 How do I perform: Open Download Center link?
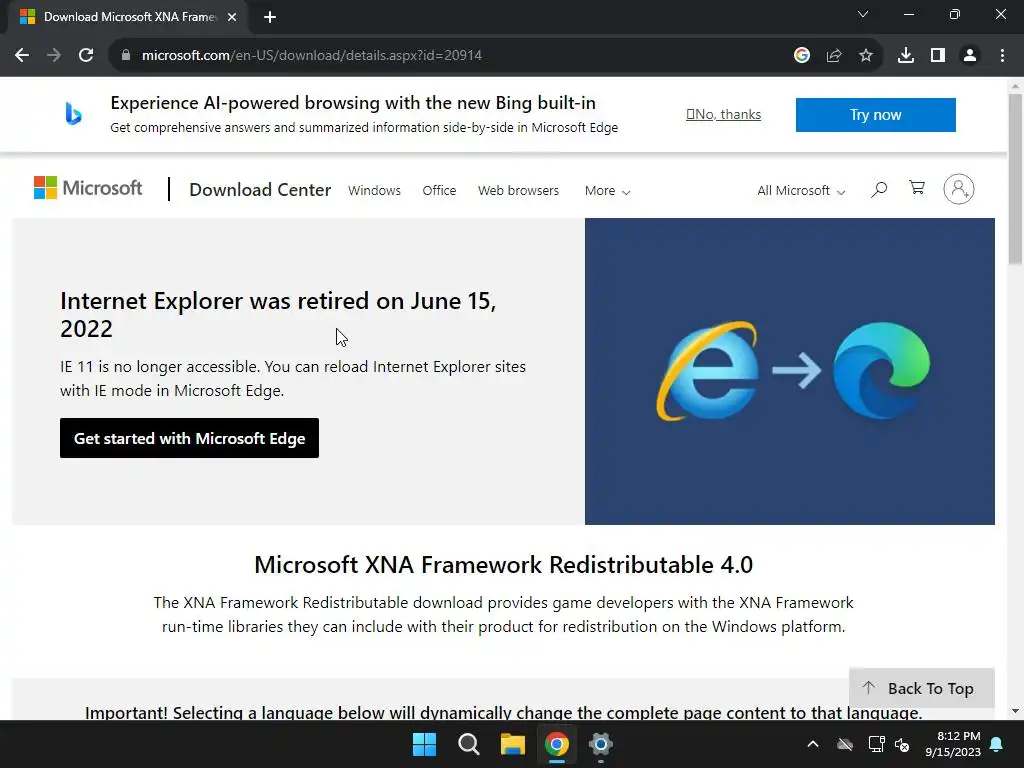click(x=260, y=190)
